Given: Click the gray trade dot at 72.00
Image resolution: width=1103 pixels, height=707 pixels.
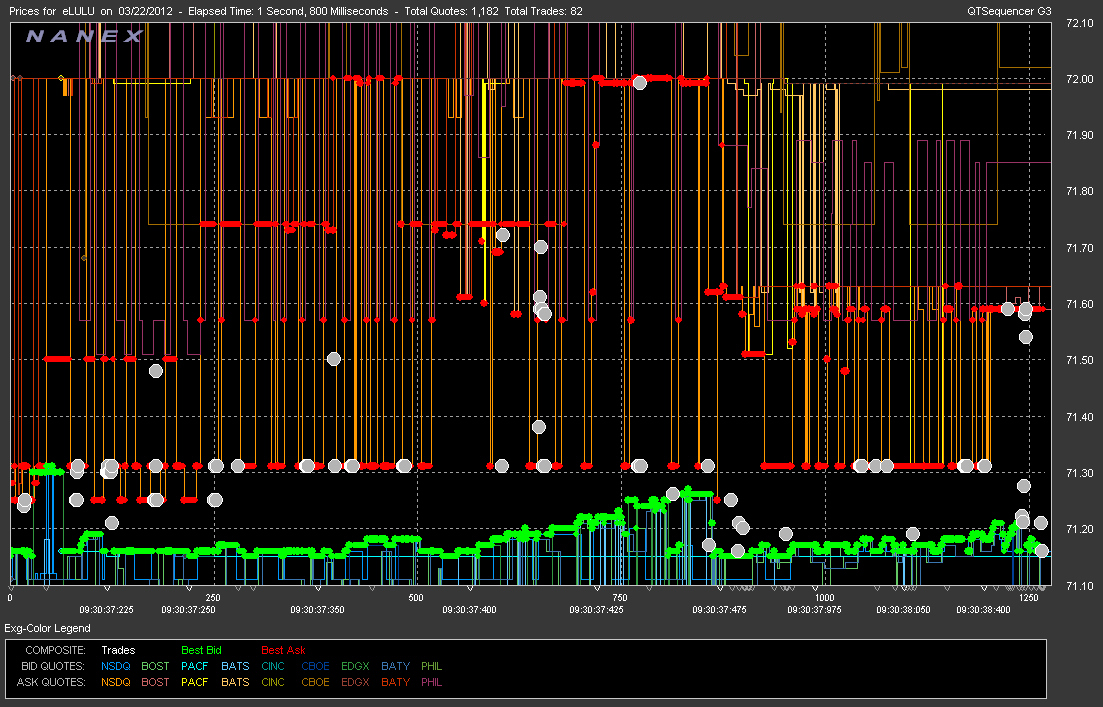Looking at the screenshot, I should [639, 82].
